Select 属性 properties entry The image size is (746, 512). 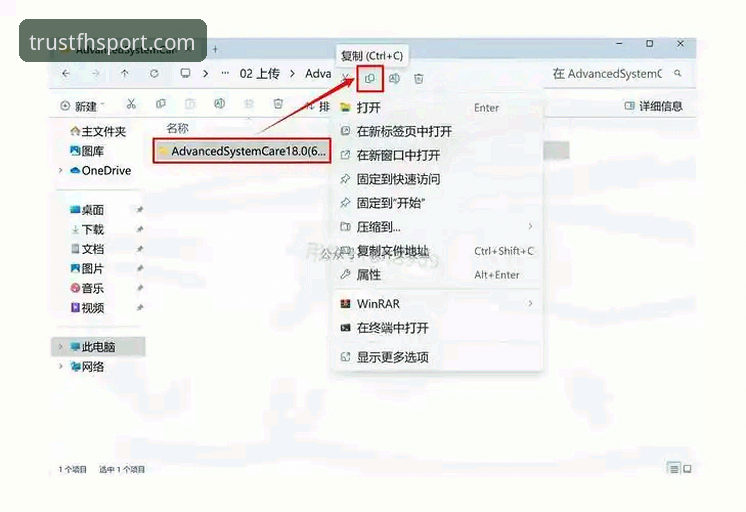pyautogui.click(x=437, y=275)
